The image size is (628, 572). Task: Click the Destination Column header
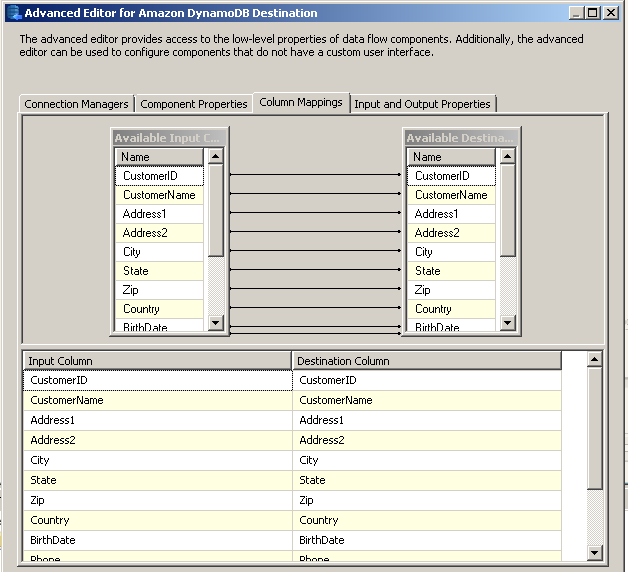[427, 361]
